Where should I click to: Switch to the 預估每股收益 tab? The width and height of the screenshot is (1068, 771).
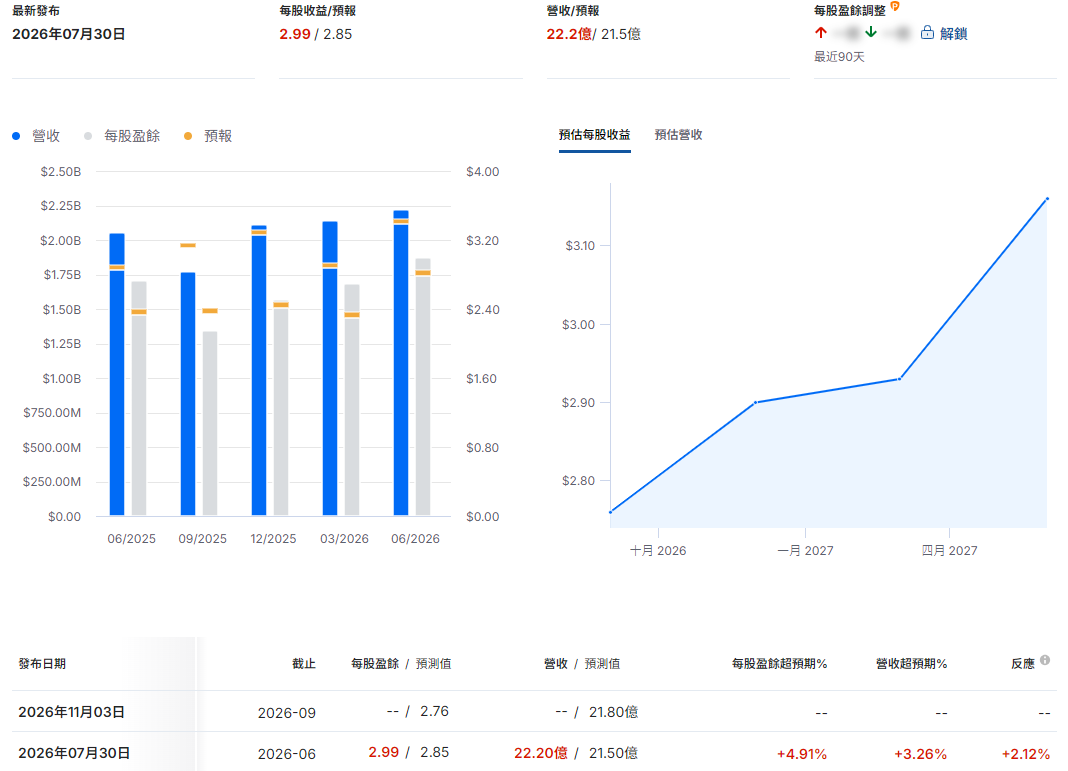click(595, 135)
